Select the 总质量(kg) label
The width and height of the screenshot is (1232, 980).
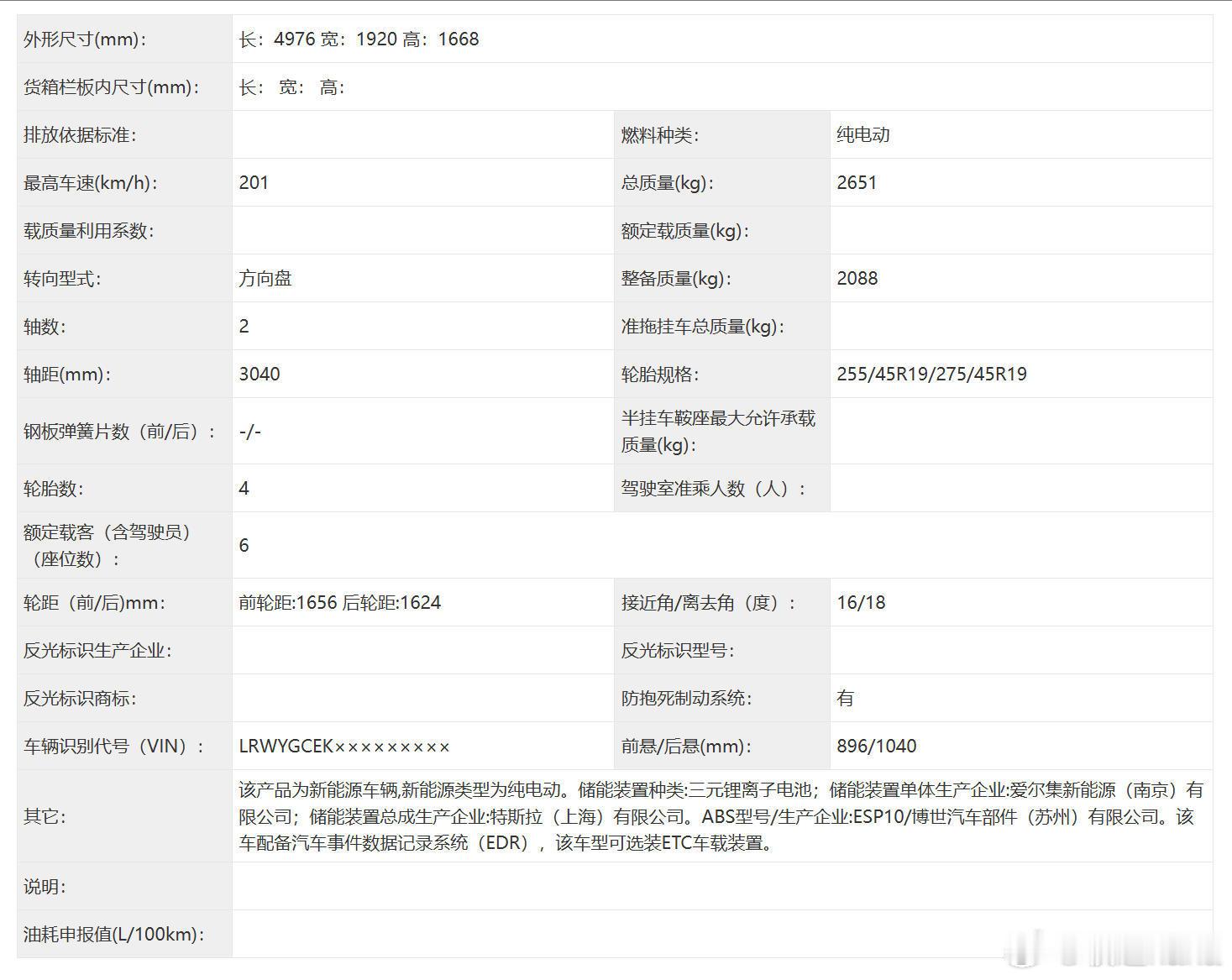pos(668,182)
